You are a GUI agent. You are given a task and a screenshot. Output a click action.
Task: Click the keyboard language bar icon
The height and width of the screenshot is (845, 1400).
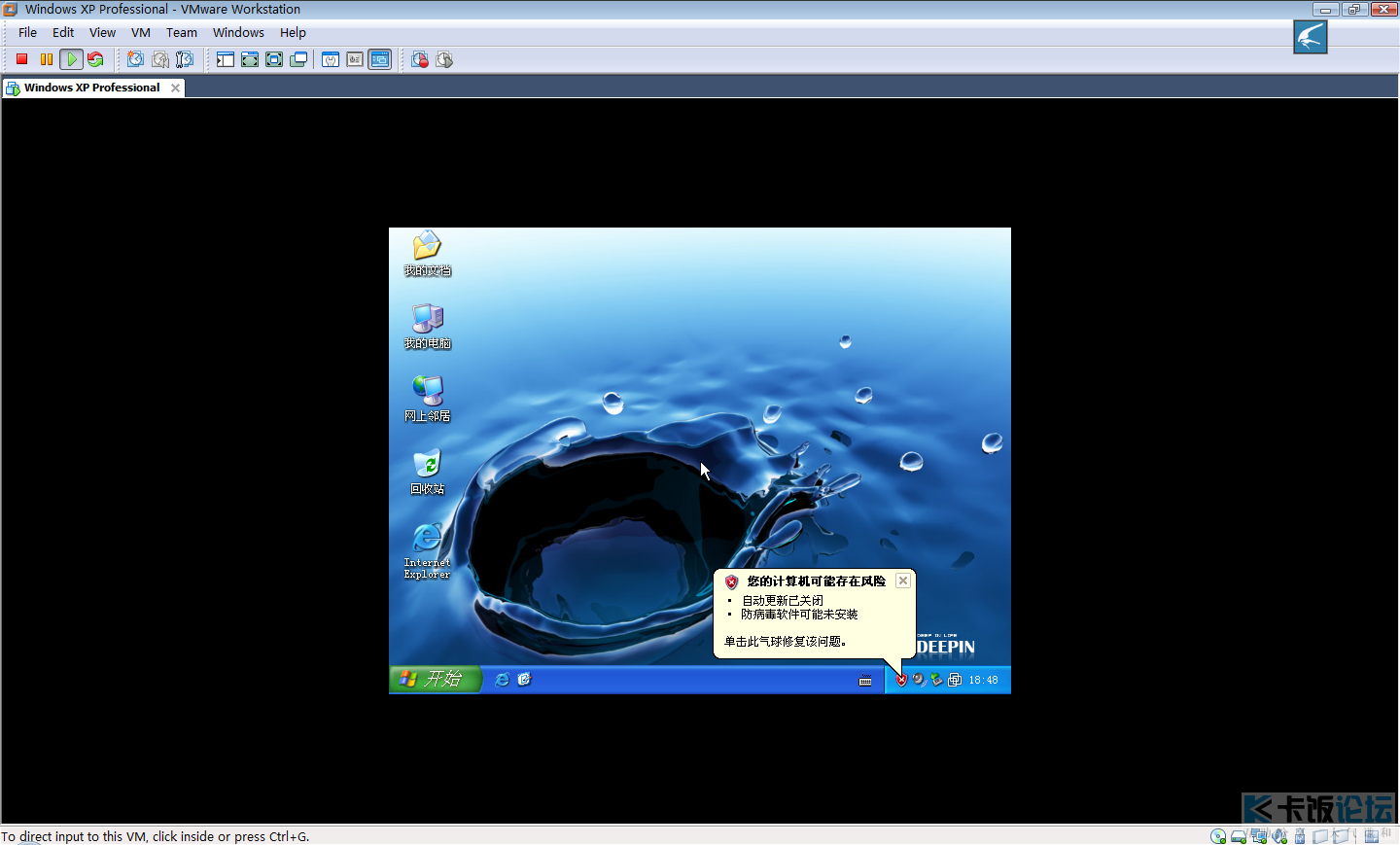(865, 681)
